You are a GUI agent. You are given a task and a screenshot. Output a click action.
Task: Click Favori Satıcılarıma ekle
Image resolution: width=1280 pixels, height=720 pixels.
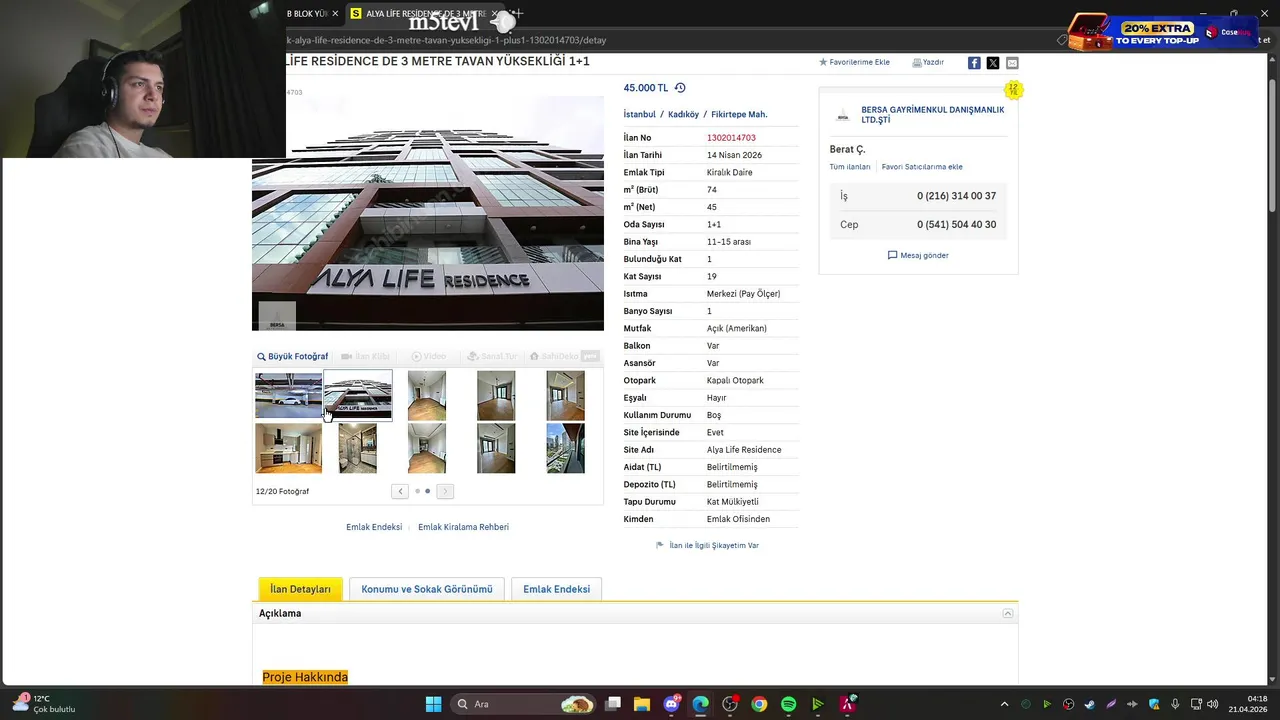click(922, 167)
